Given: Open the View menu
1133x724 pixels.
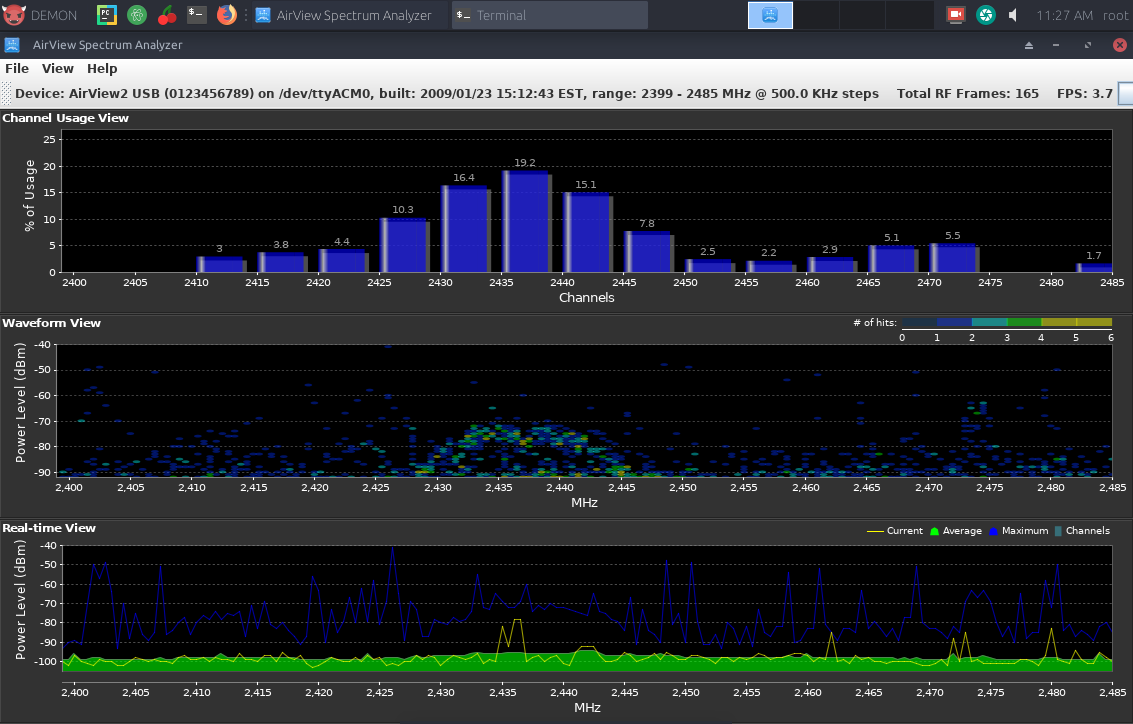Looking at the screenshot, I should coord(58,69).
